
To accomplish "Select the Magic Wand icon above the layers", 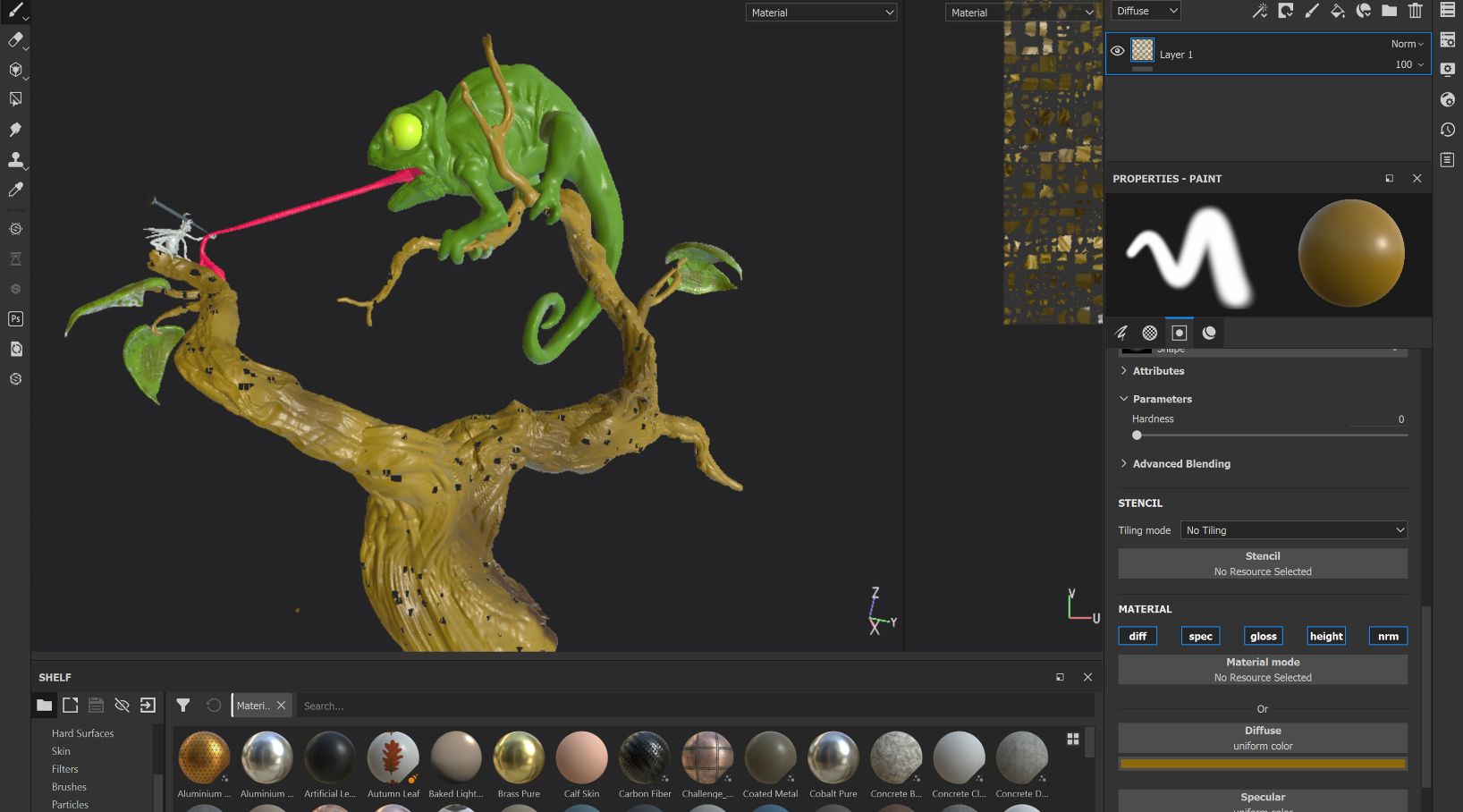I will click(x=1259, y=11).
